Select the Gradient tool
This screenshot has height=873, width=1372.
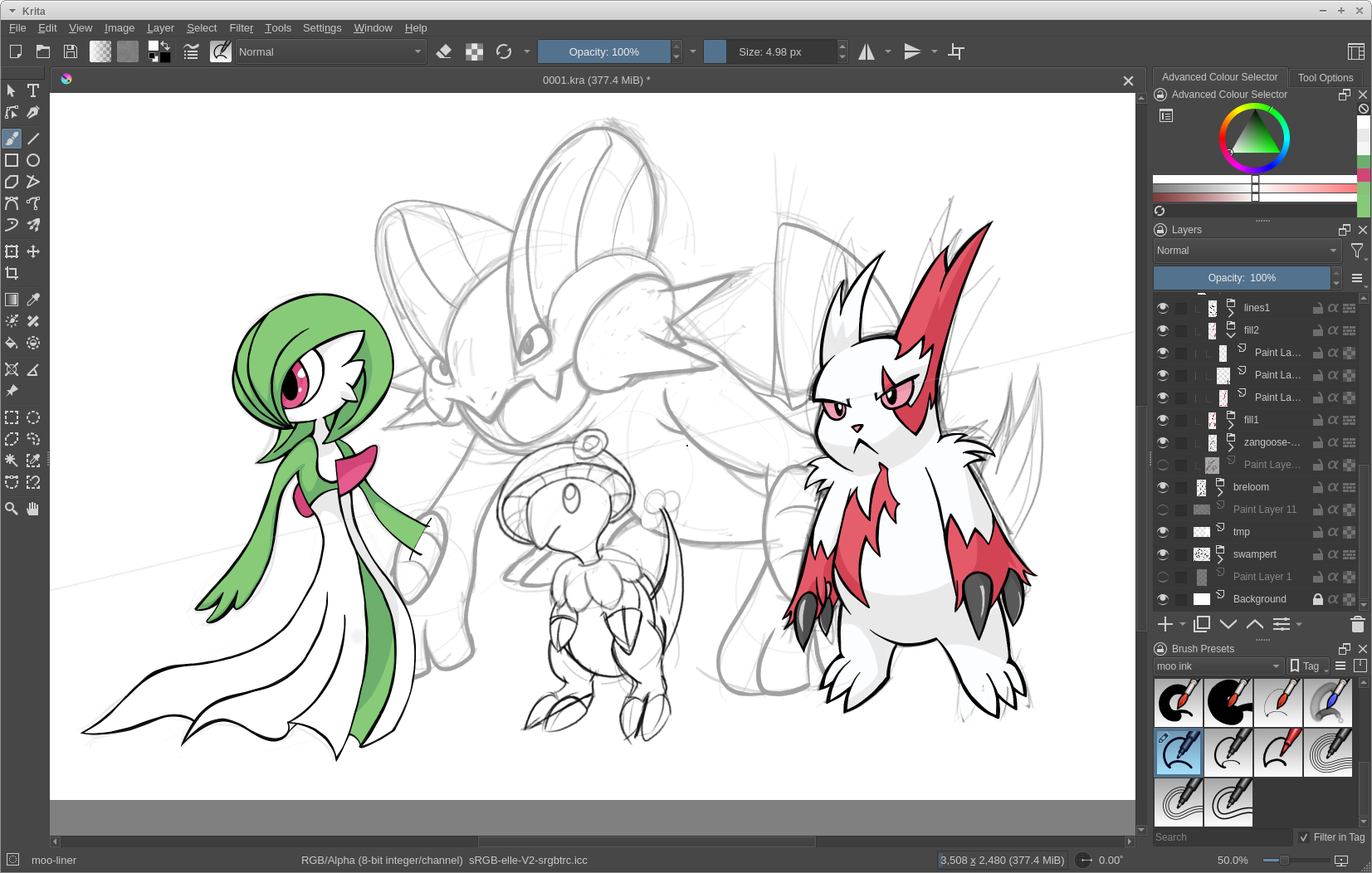coord(12,300)
